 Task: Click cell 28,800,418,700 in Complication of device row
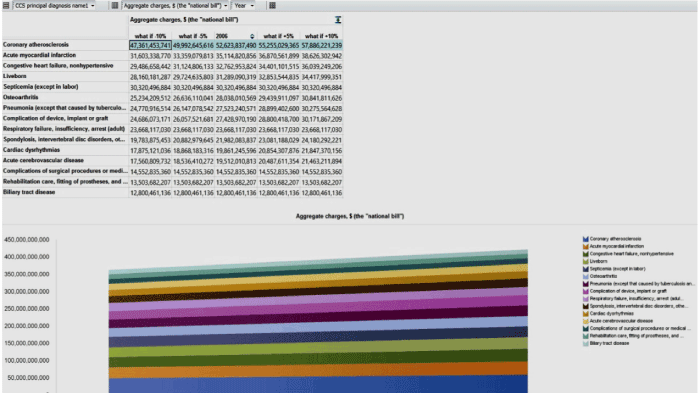tap(279, 119)
